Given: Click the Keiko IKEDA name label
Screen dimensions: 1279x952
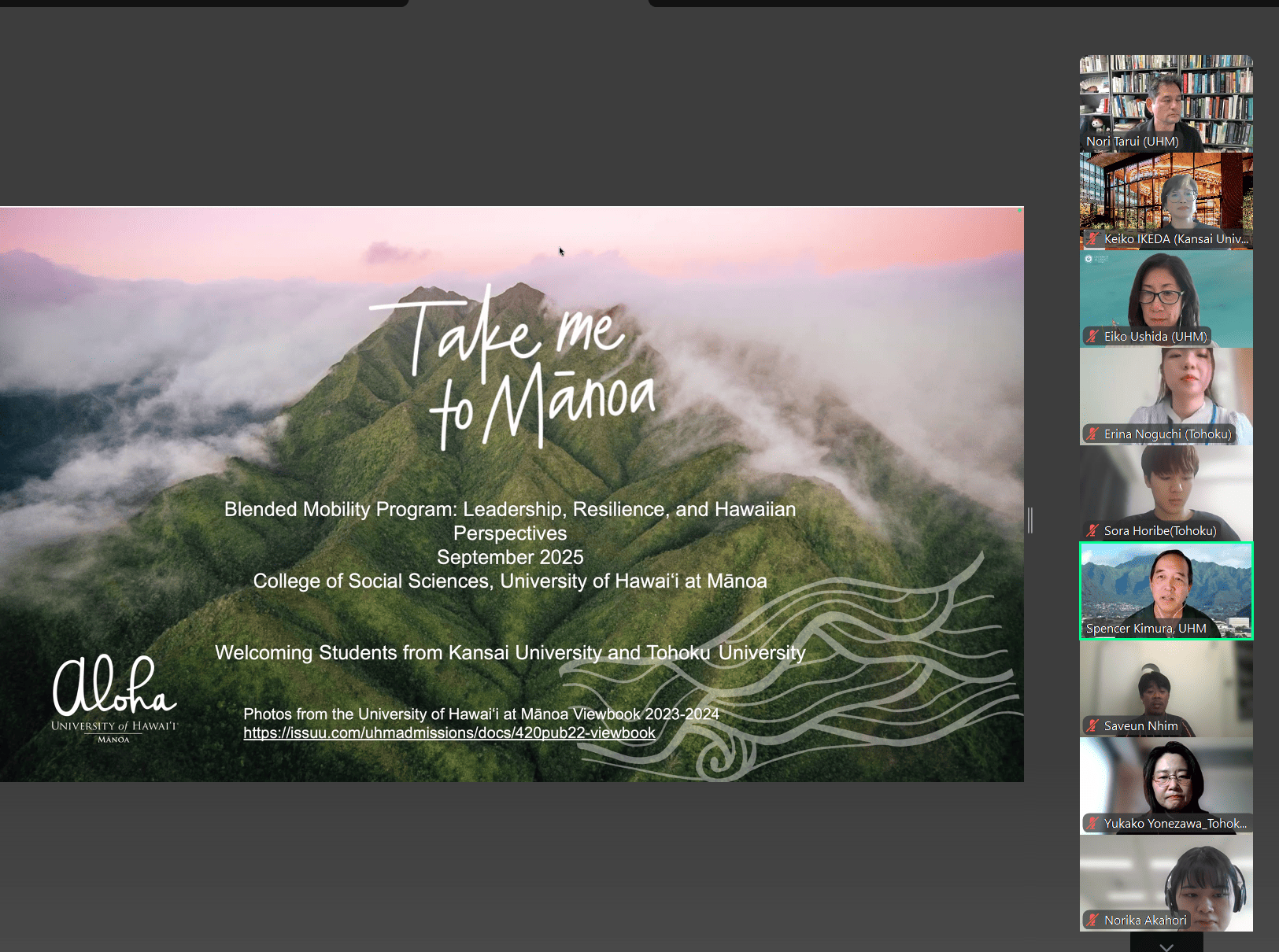Looking at the screenshot, I should 1175,238.
